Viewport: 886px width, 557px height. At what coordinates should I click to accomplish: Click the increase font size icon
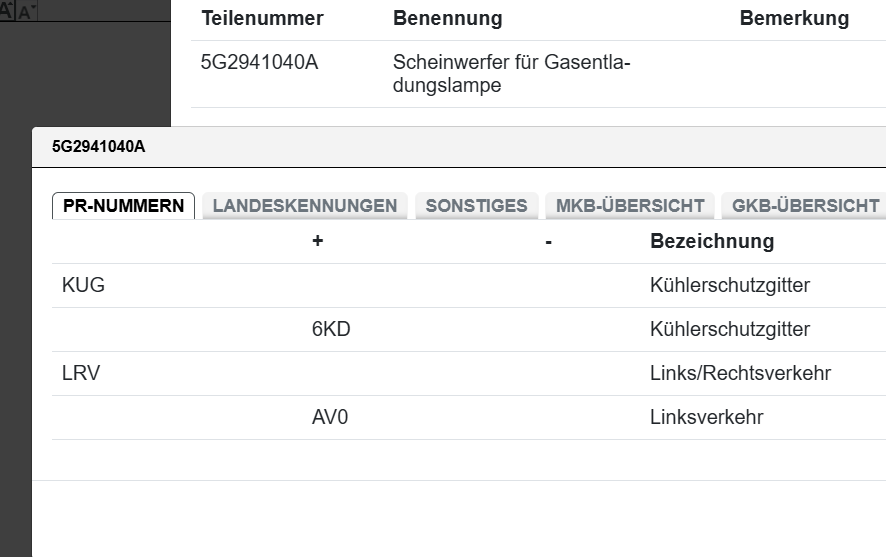tap(7, 11)
